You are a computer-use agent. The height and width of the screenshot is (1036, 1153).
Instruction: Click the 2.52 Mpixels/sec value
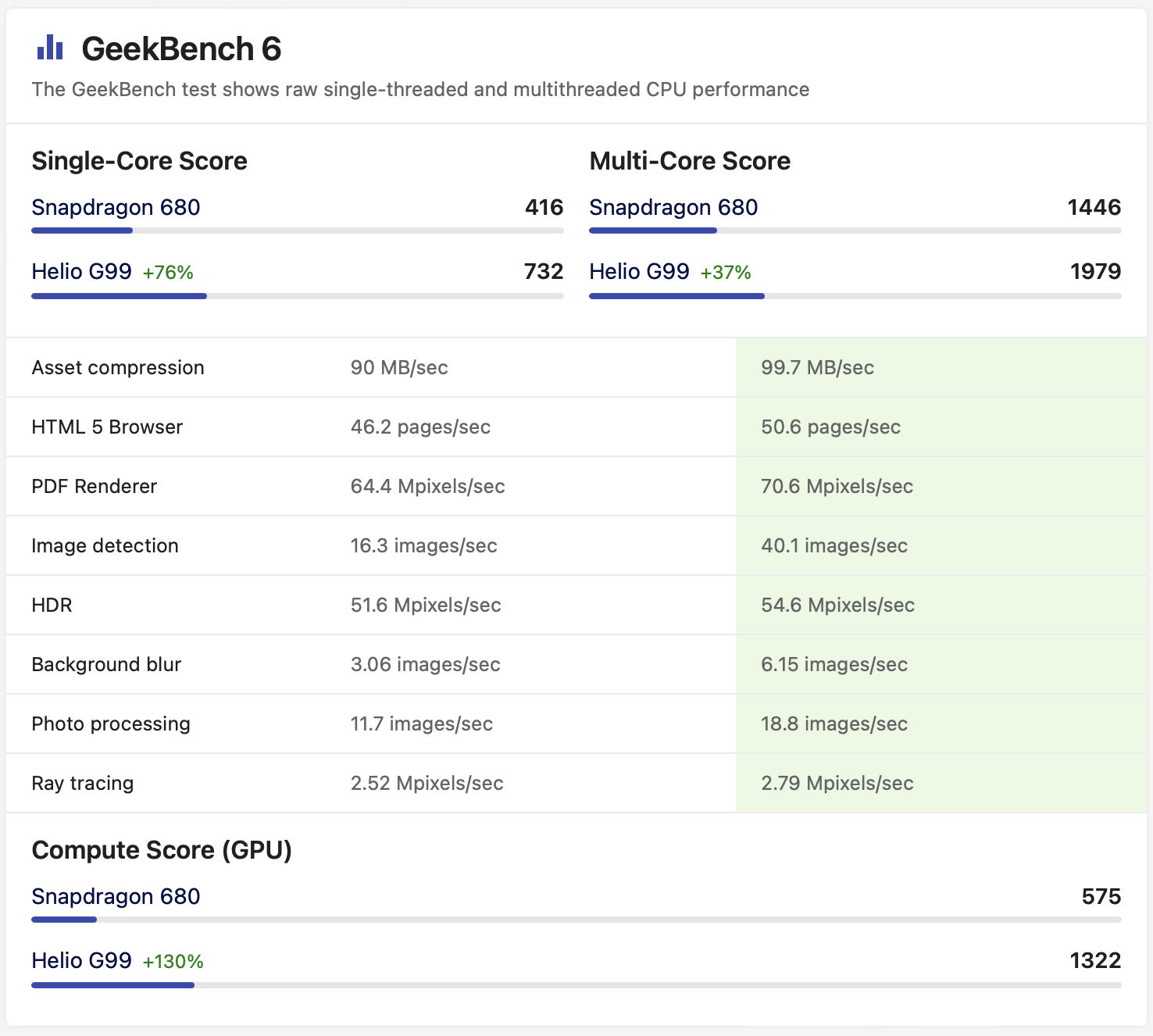coord(427,783)
